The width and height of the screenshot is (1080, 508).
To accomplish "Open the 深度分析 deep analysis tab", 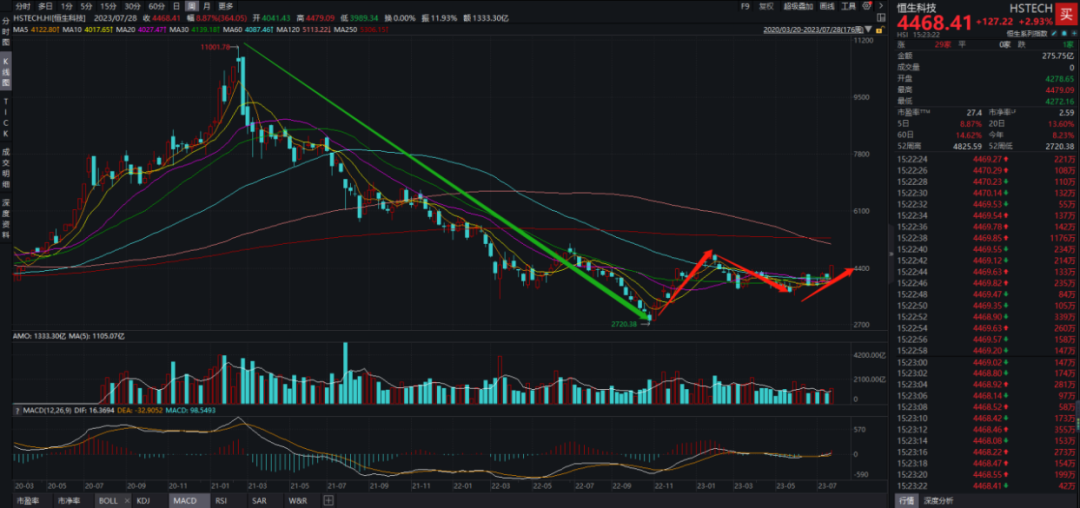I will tap(937, 500).
